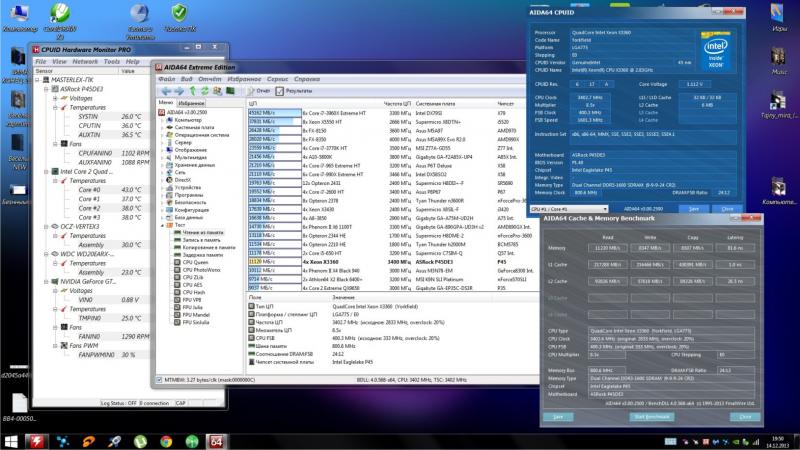Toggle the AIDA64 status bar checkbox
Image resolution: width=800 pixels, height=450 pixels.
(159, 380)
